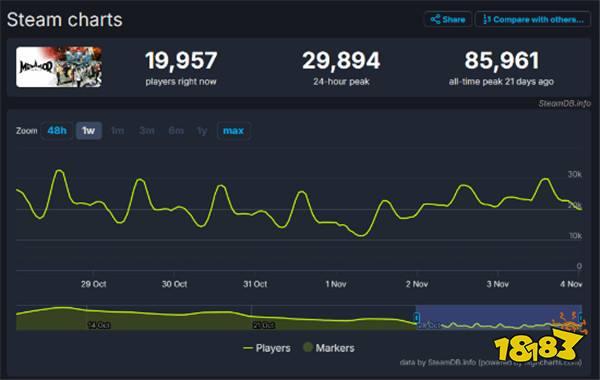Click the left handle of the navigator range
The height and width of the screenshot is (380, 600).
click(x=417, y=317)
